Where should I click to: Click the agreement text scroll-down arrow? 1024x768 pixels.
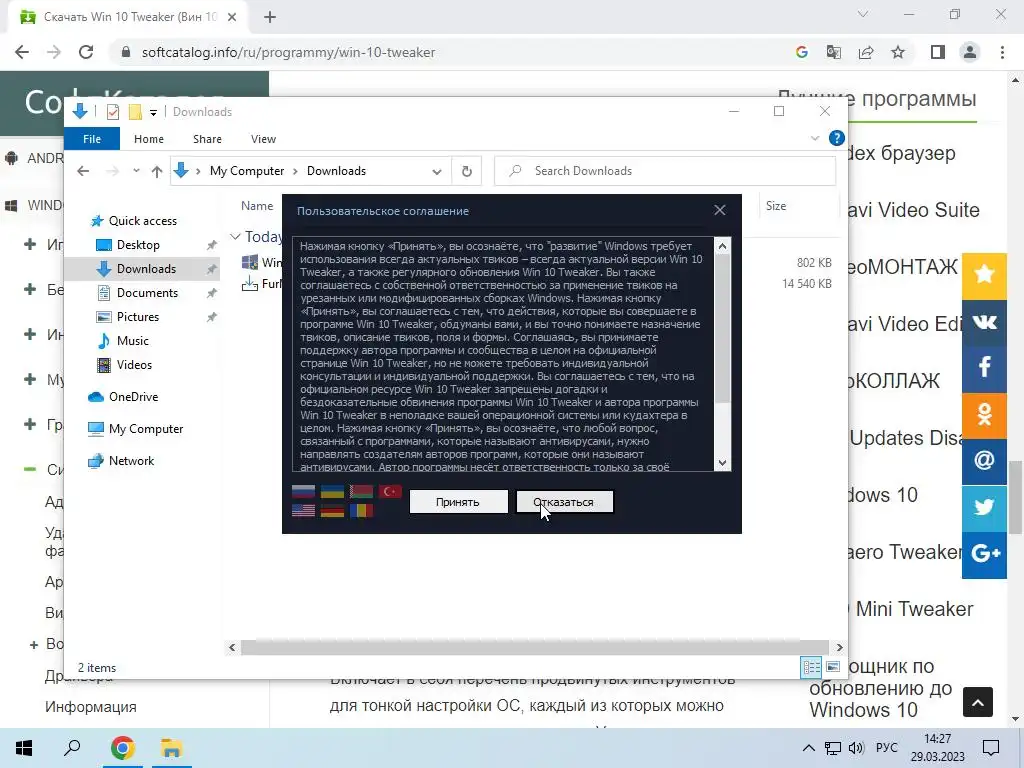722,462
